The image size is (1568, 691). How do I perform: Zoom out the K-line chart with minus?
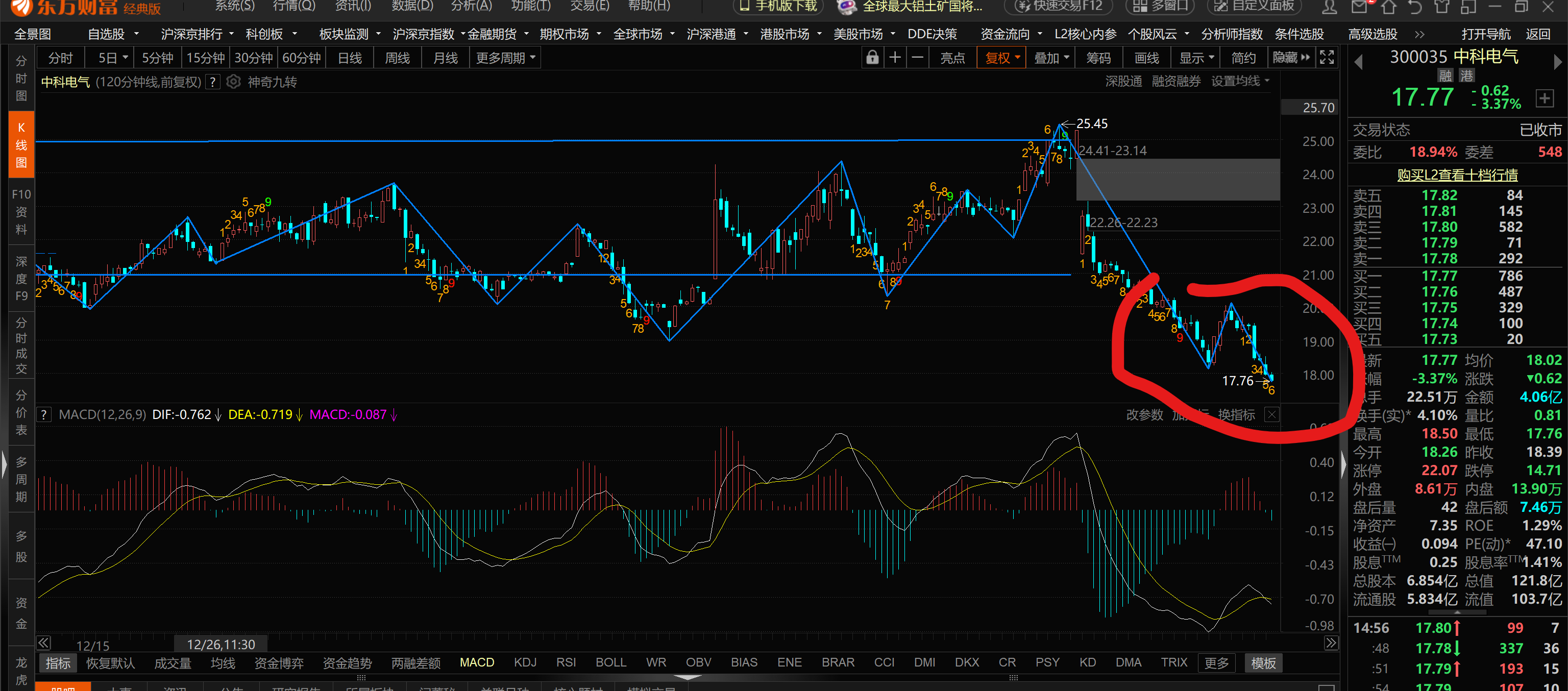pyautogui.click(x=918, y=58)
